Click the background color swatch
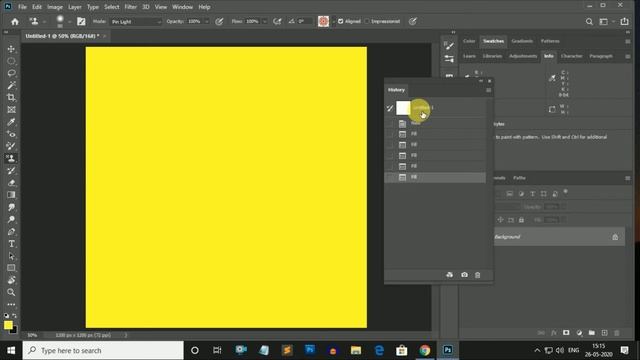This screenshot has width=640, height=360. (x=14, y=331)
